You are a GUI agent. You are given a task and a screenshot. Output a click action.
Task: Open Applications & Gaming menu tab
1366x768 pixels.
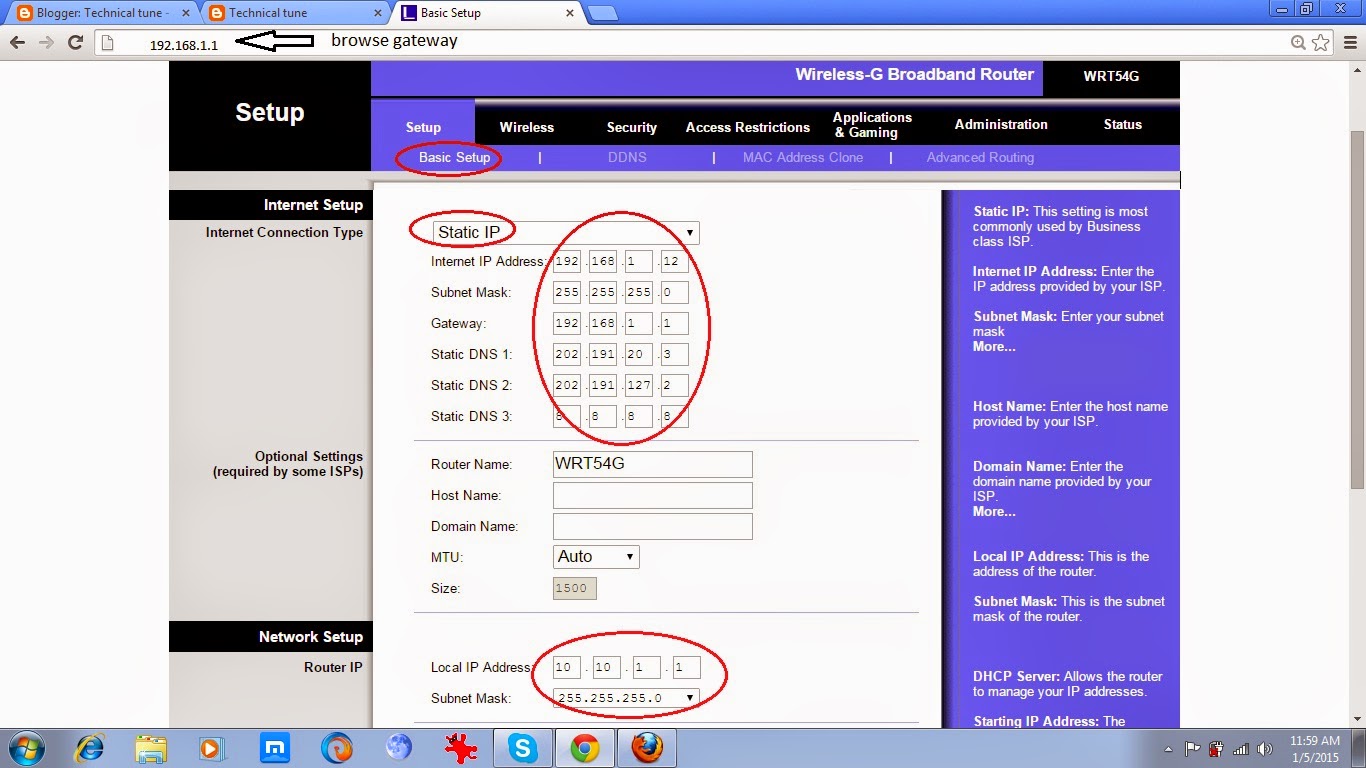point(872,125)
